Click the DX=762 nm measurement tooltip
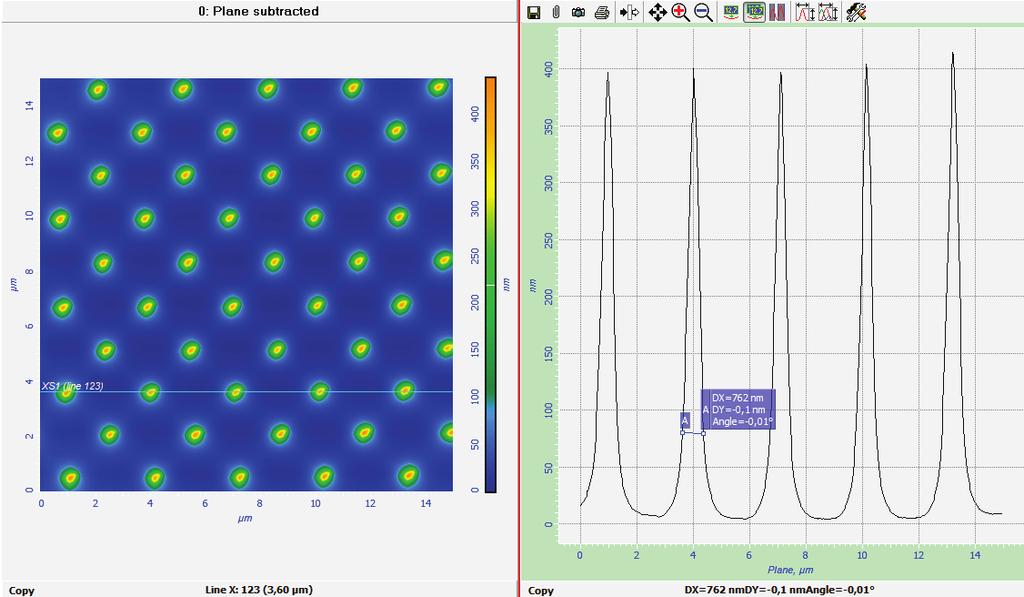The width and height of the screenshot is (1024, 597). click(738, 410)
